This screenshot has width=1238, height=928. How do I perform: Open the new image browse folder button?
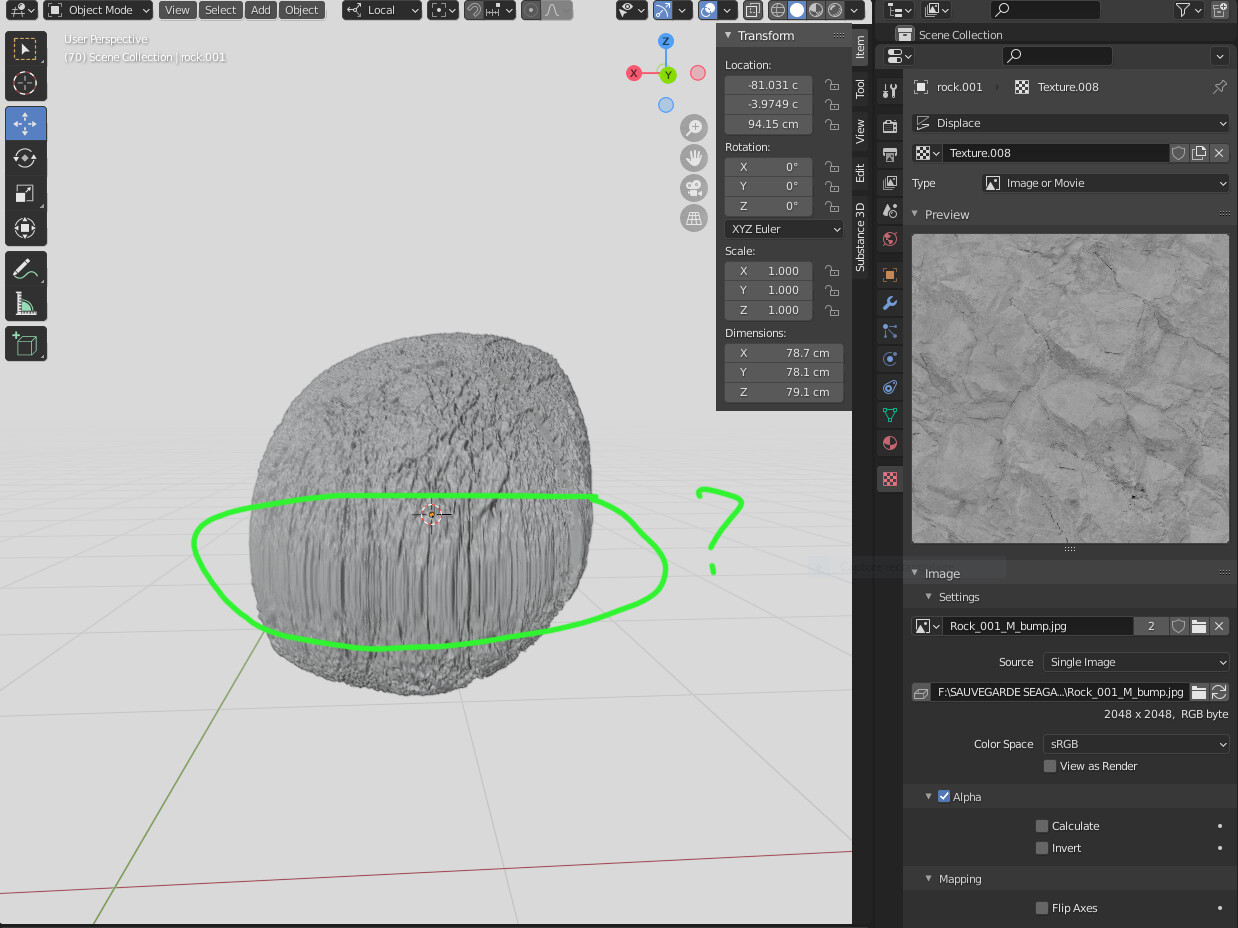[1200, 625]
